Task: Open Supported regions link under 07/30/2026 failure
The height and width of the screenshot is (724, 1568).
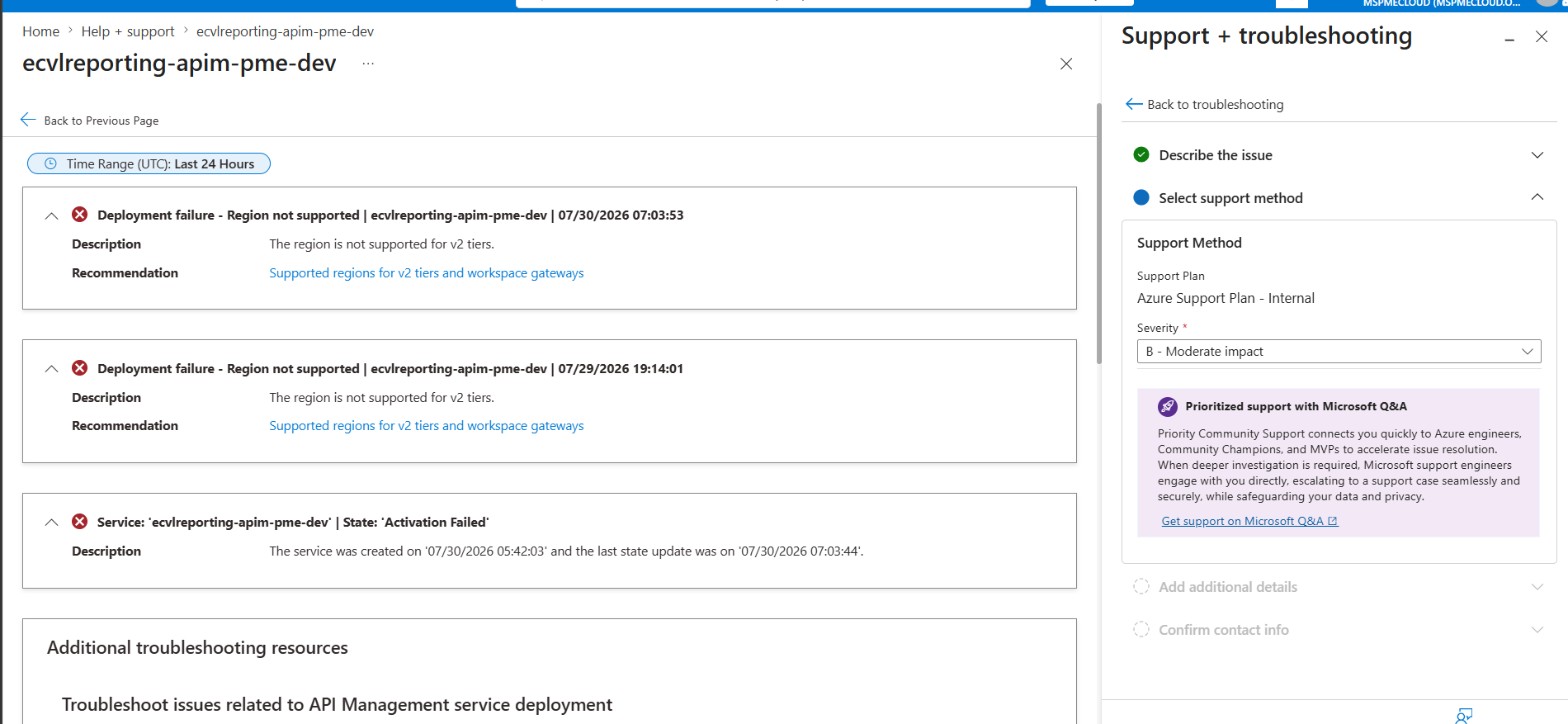Action: coord(426,272)
